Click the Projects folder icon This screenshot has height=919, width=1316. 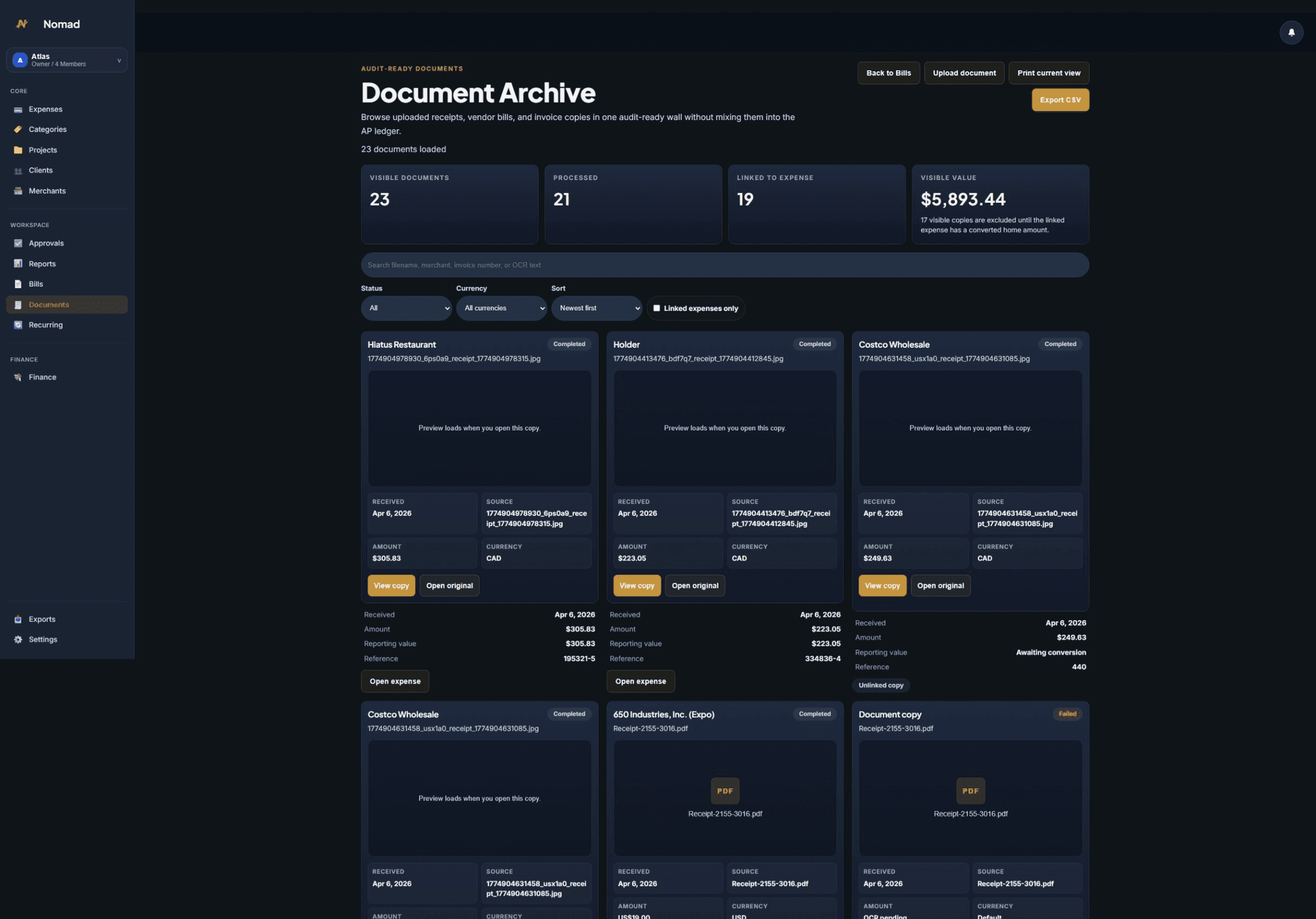[x=18, y=150]
